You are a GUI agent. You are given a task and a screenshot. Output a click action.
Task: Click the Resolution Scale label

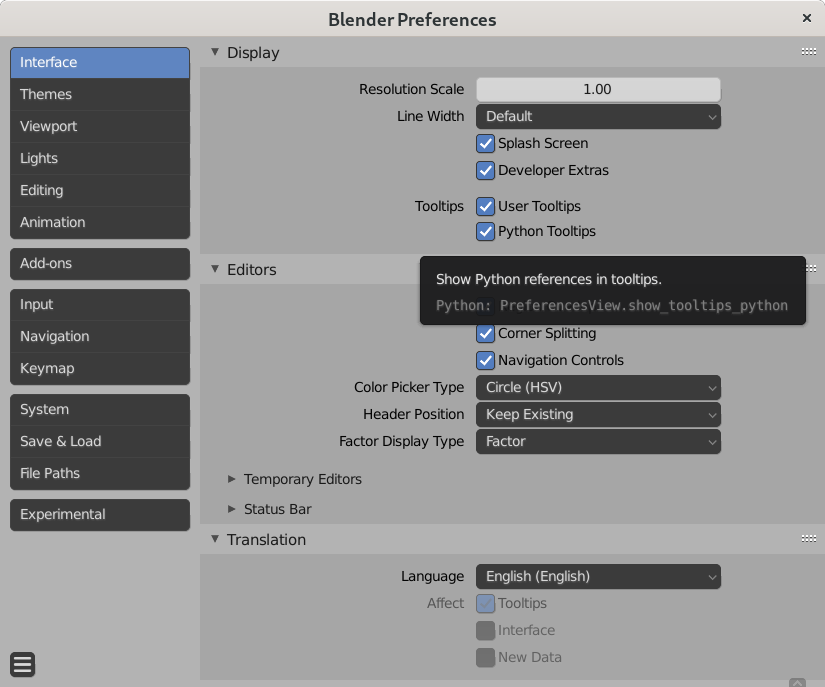click(x=411, y=89)
